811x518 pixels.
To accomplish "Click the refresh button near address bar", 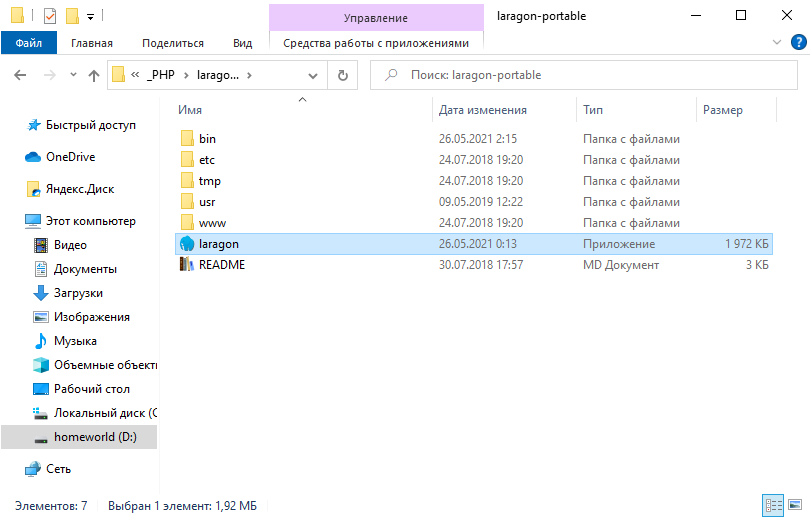I will [343, 75].
